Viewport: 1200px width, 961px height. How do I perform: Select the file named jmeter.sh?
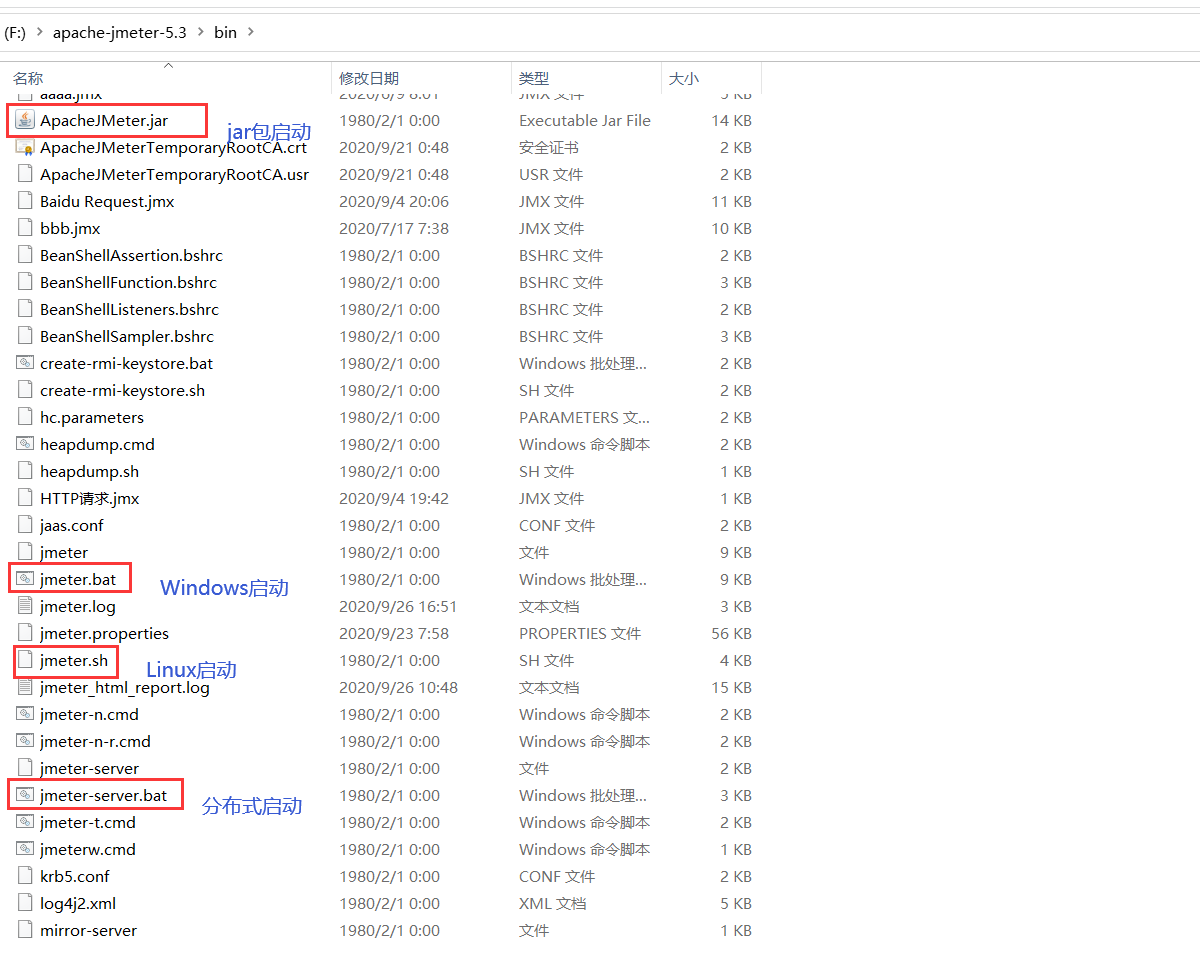74,660
